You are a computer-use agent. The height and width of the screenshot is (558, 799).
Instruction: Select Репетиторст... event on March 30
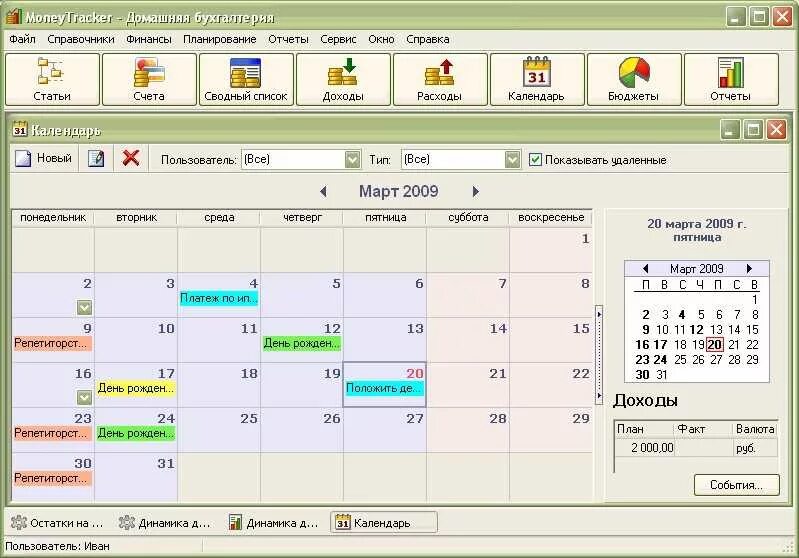click(52, 479)
